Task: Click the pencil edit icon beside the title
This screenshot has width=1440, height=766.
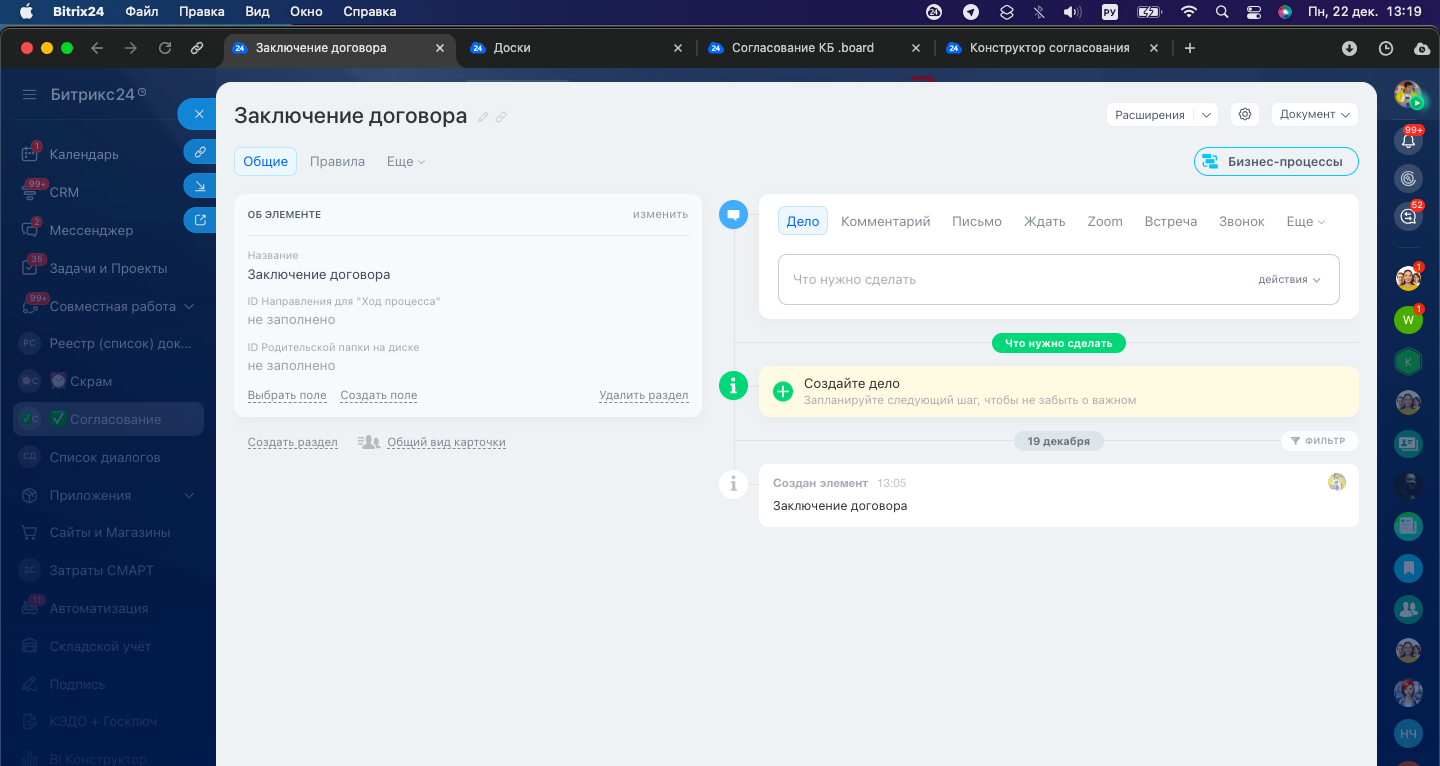Action: [484, 117]
